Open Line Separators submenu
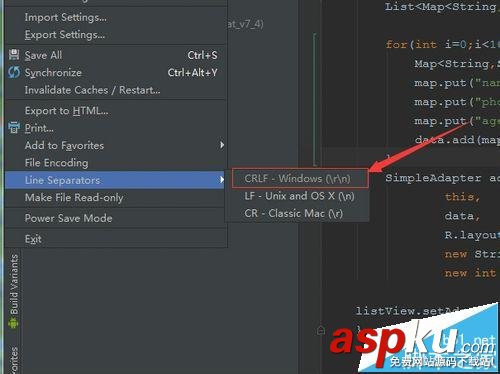Viewport: 500px width, 374px height. pos(115,180)
